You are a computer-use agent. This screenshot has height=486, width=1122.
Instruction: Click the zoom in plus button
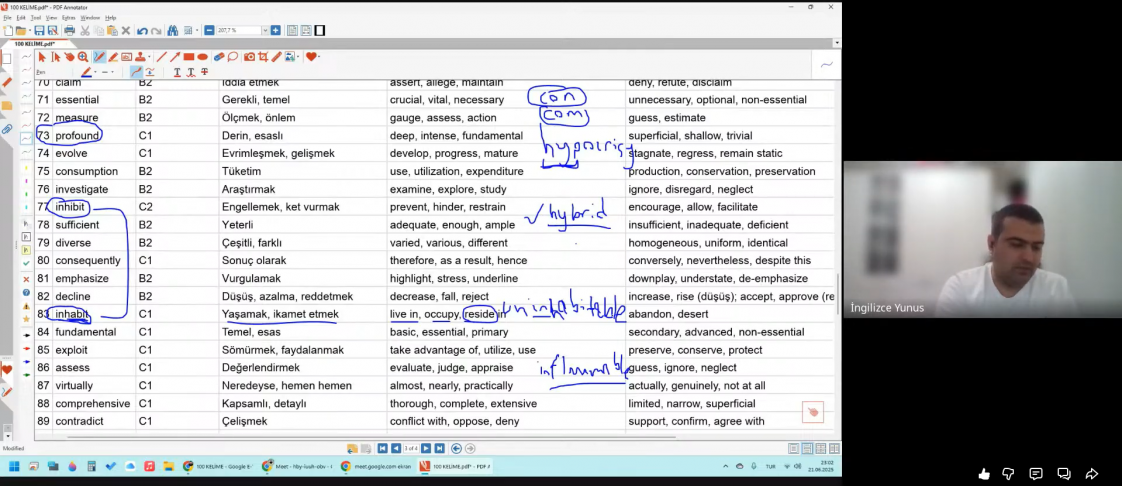pos(275,31)
